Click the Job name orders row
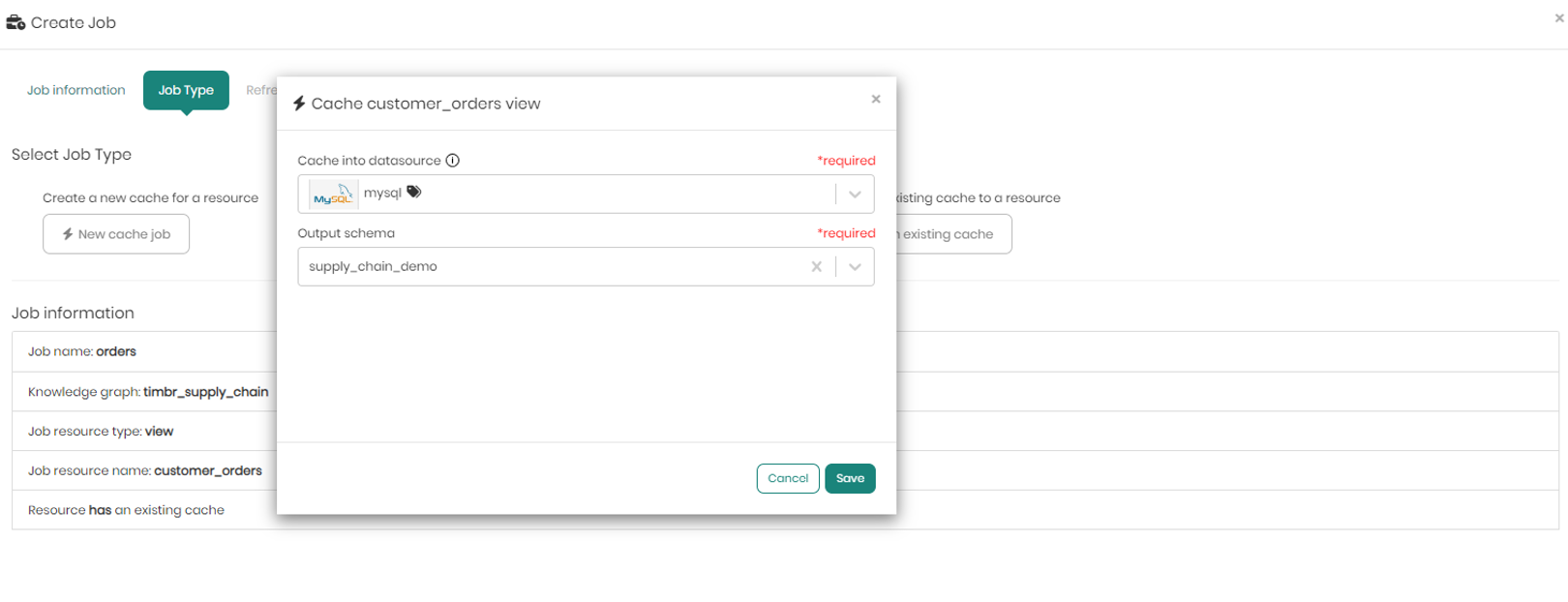 (x=145, y=351)
